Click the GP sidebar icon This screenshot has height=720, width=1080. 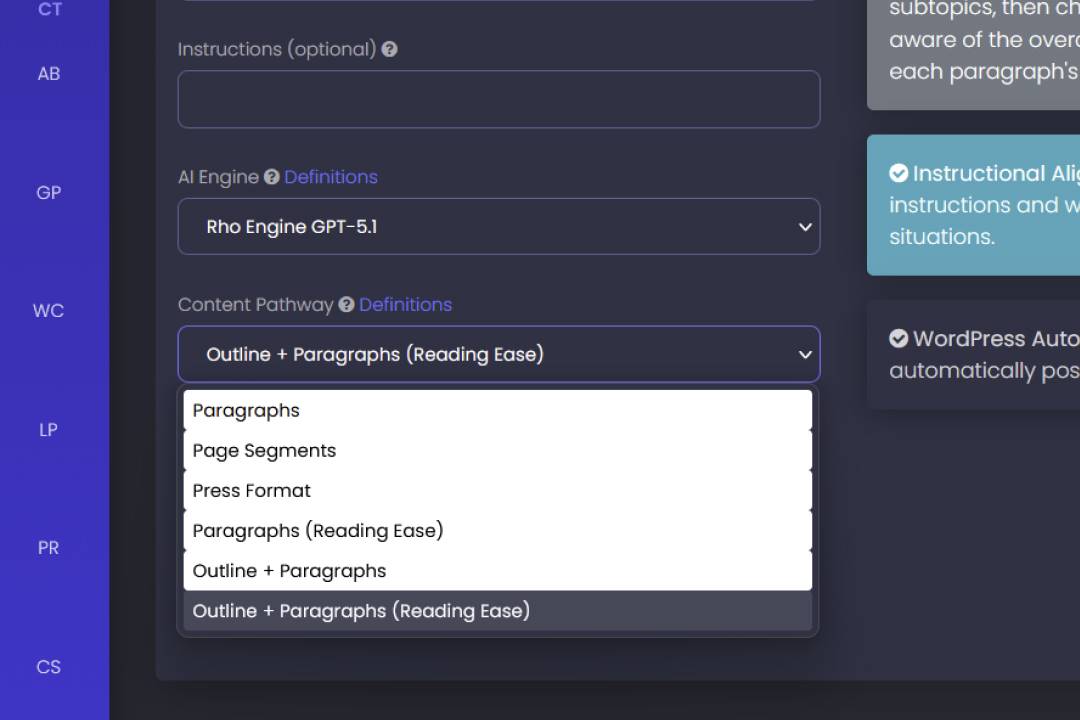(47, 192)
